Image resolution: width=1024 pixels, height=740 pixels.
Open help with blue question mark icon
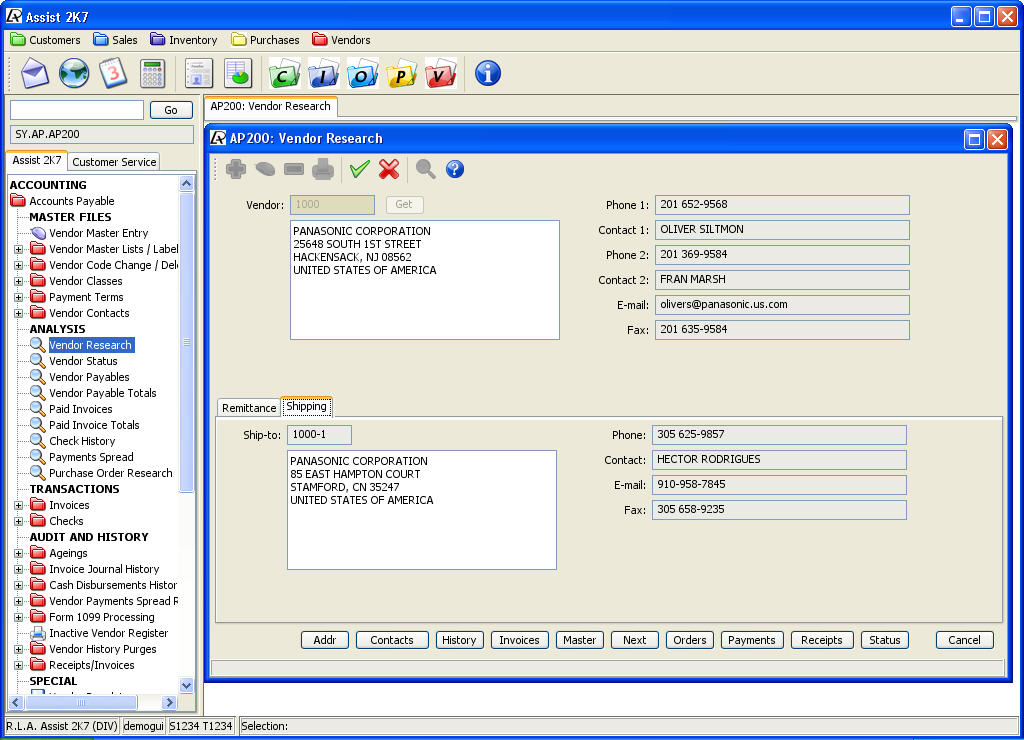tap(455, 169)
